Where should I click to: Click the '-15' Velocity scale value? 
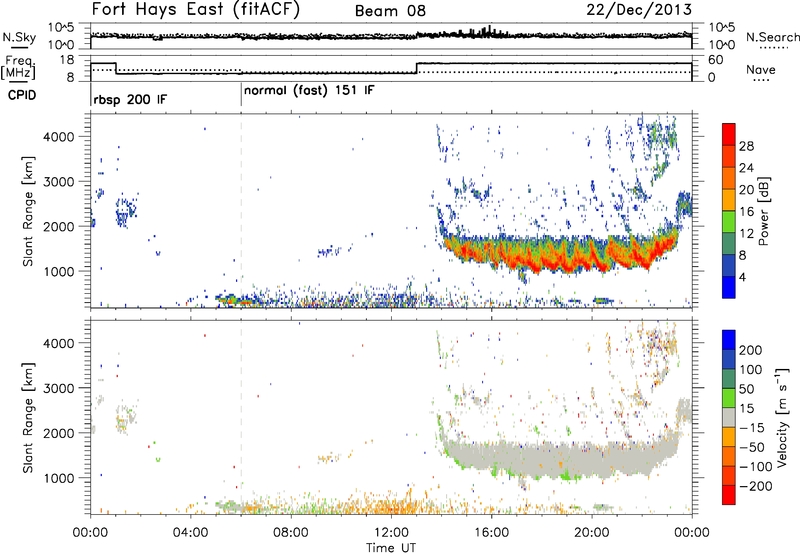click(x=752, y=427)
